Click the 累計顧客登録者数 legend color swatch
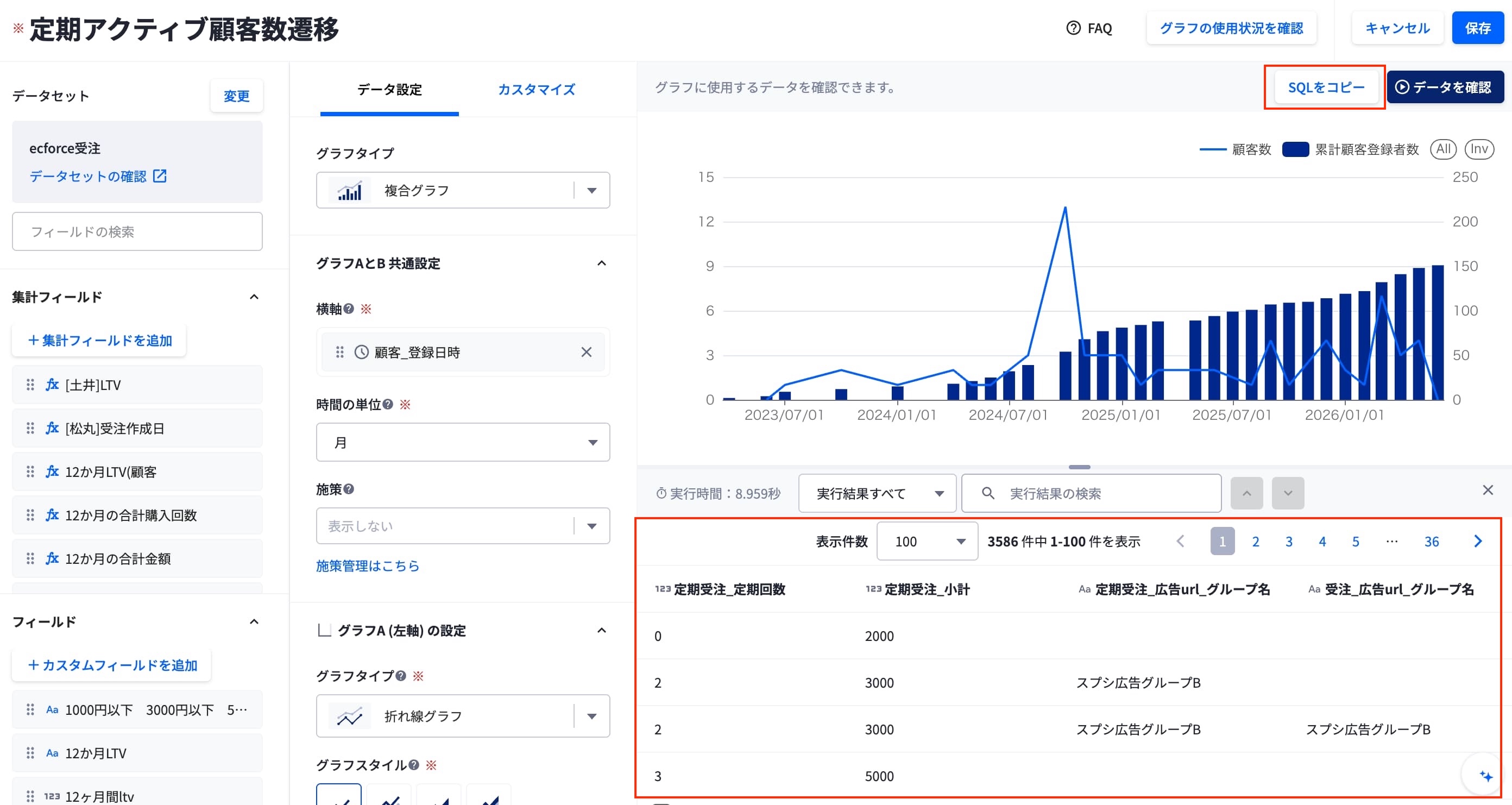This screenshot has width=1512, height=805. (x=1295, y=150)
